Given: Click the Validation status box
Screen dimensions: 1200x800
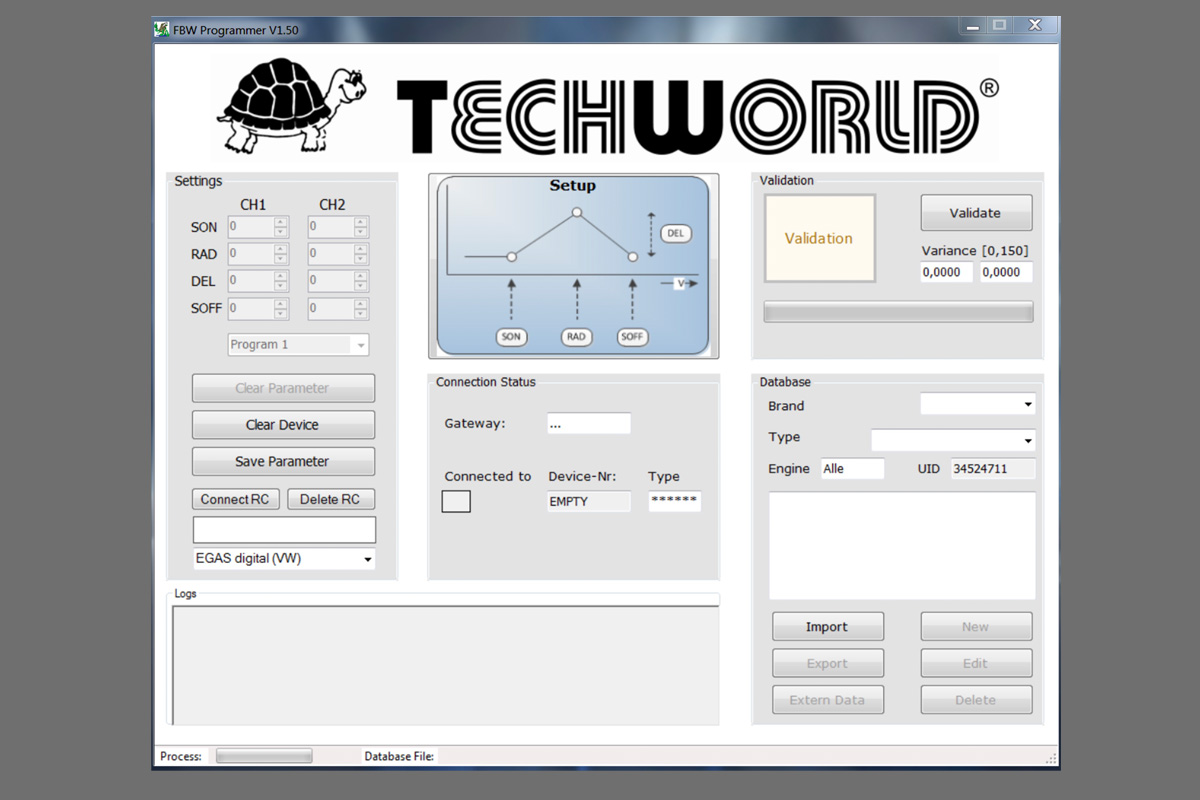Looking at the screenshot, I should coord(820,238).
